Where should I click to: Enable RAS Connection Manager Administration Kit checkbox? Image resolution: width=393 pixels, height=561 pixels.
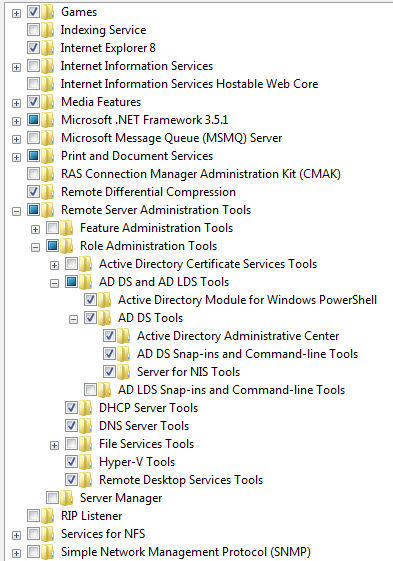tap(33, 174)
